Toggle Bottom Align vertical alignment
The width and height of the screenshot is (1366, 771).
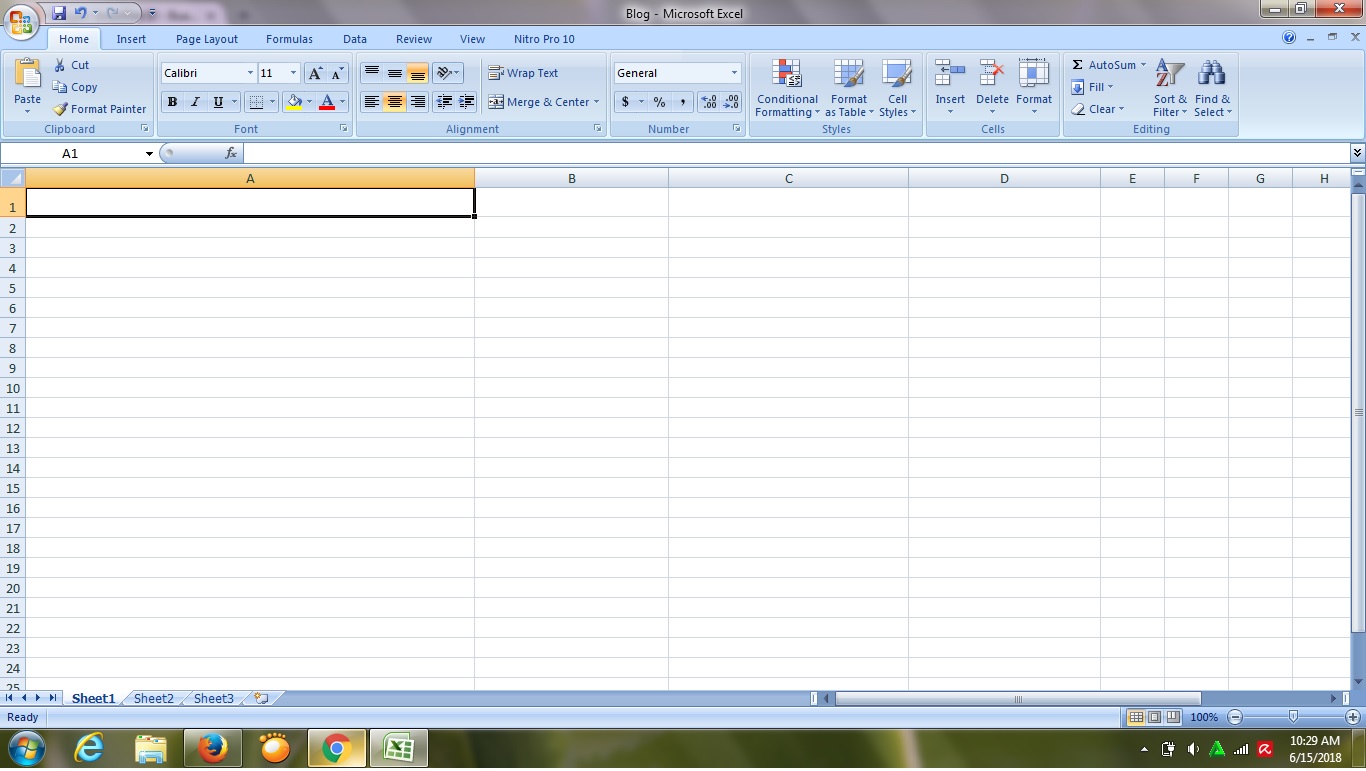[x=418, y=73]
